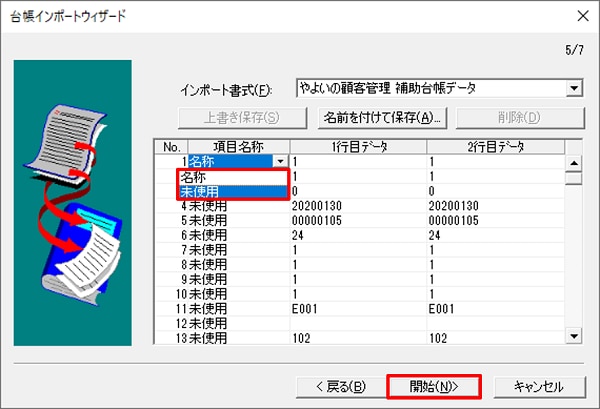The image size is (600, 409).
Task: Click the No. column header
Action: click(171, 147)
